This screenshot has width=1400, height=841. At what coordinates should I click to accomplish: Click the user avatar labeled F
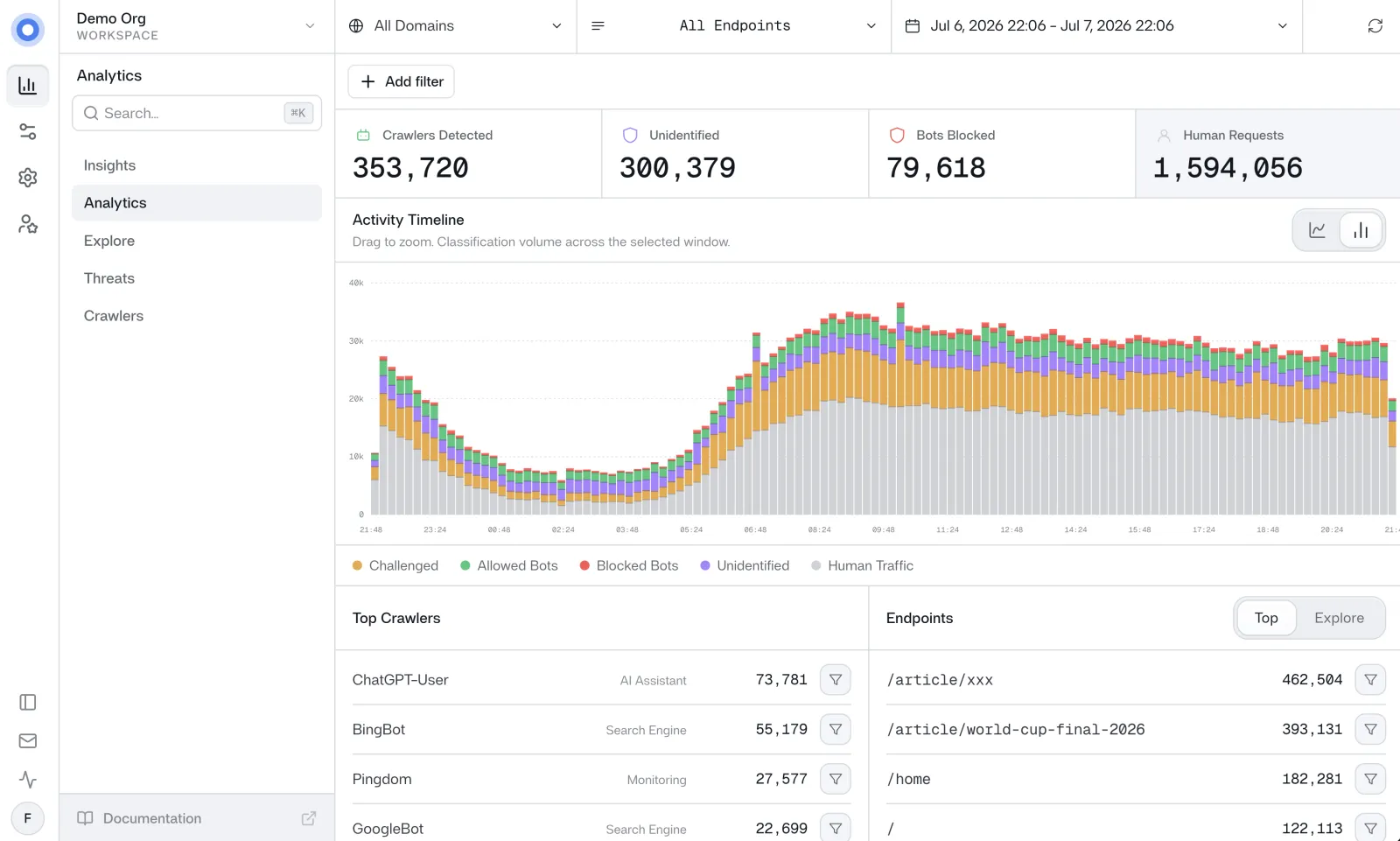coord(28,818)
